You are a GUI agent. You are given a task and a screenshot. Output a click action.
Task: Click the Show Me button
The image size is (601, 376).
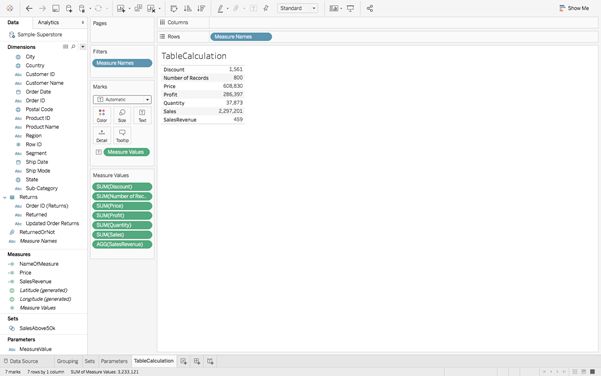point(574,8)
